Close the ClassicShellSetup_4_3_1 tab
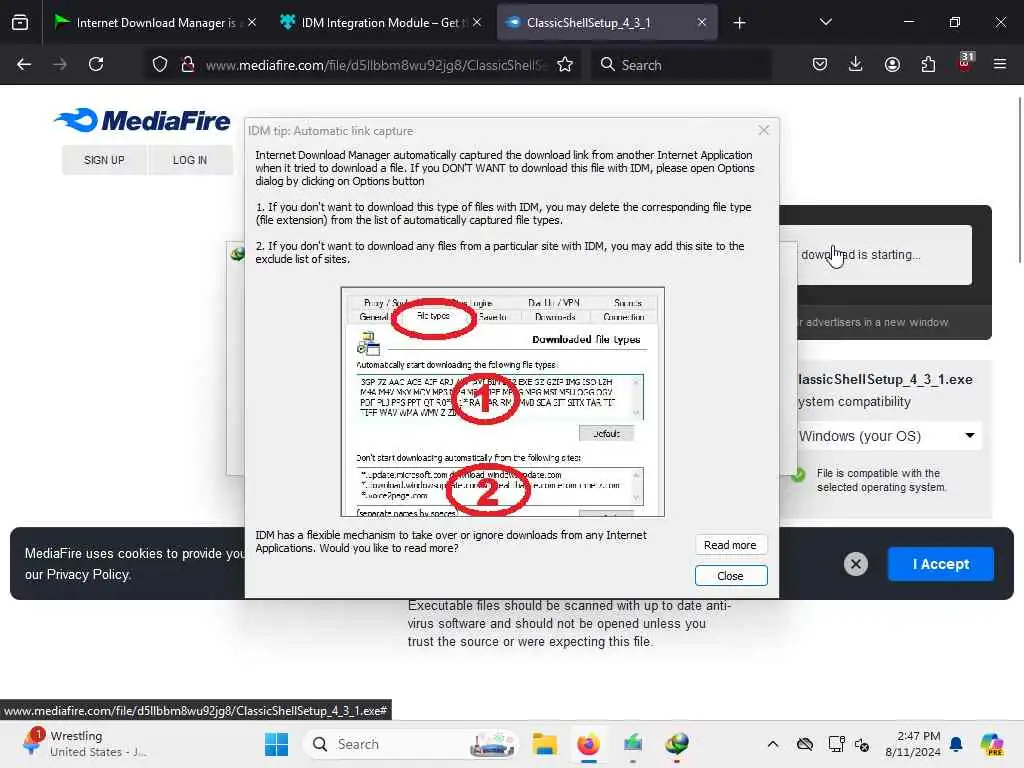1024x768 pixels. pos(701,22)
